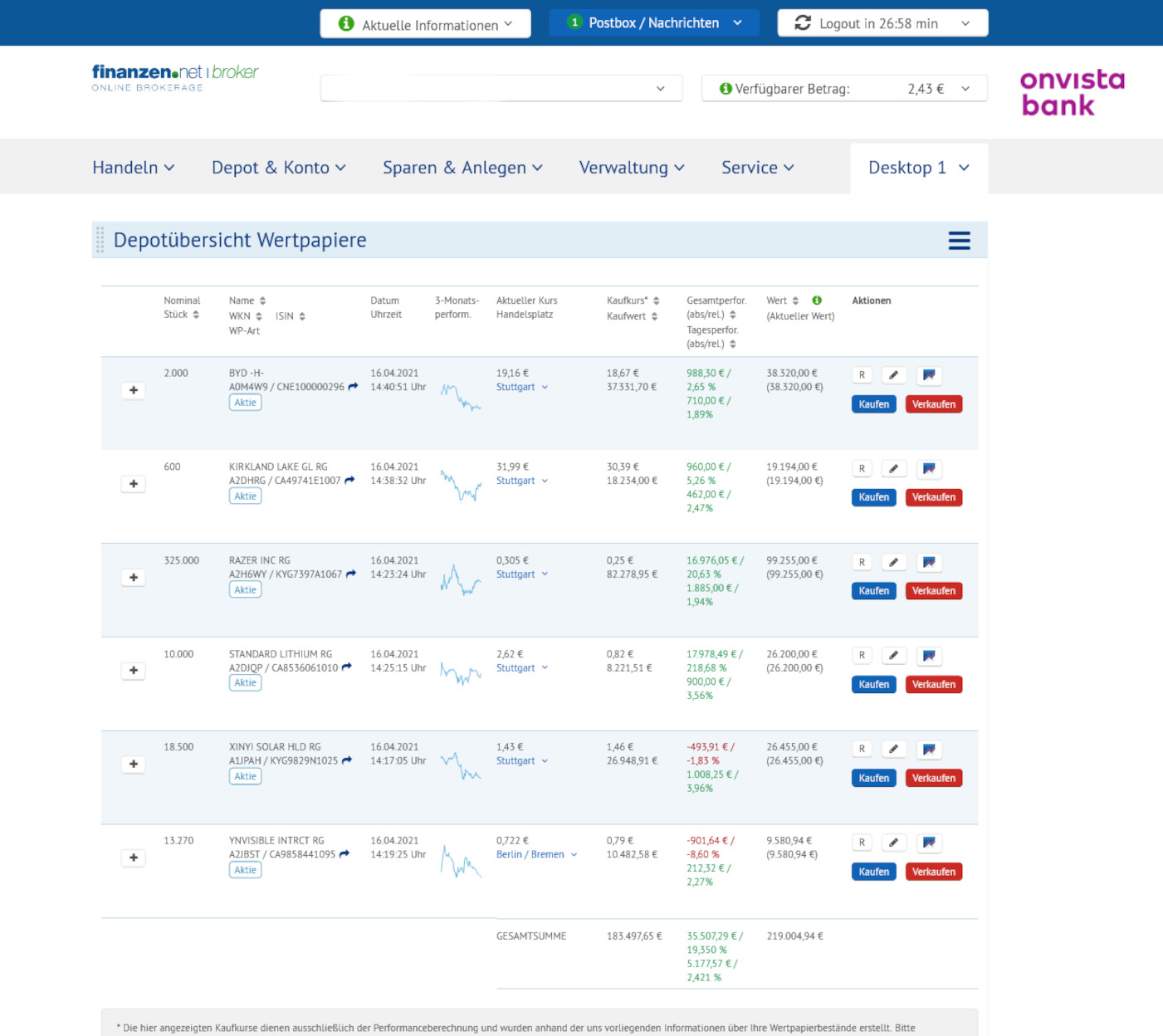Click the R icon in the BYD row
This screenshot has height=1036, width=1163.
(x=862, y=375)
